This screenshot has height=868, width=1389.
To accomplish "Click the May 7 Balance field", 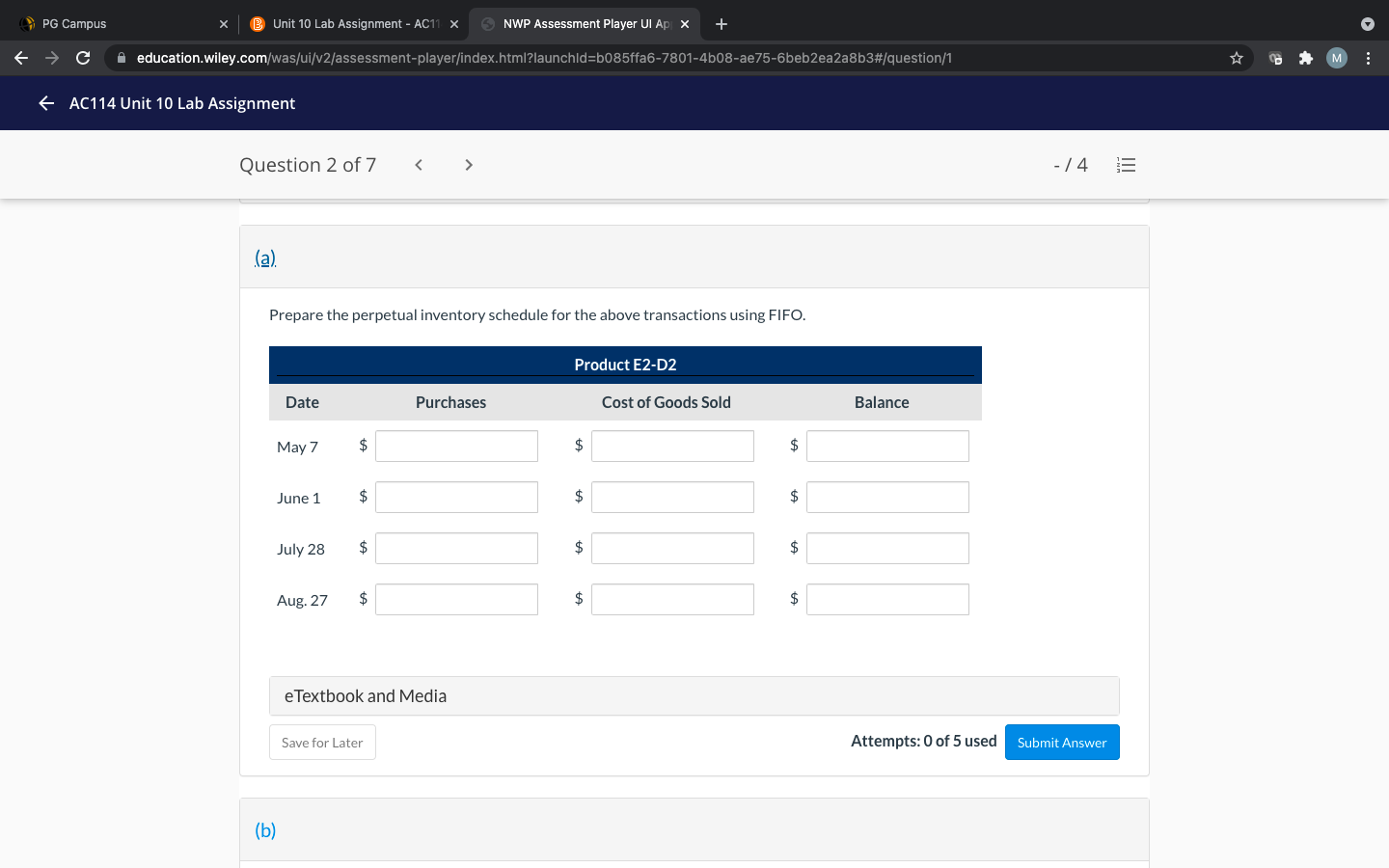I will 887,446.
